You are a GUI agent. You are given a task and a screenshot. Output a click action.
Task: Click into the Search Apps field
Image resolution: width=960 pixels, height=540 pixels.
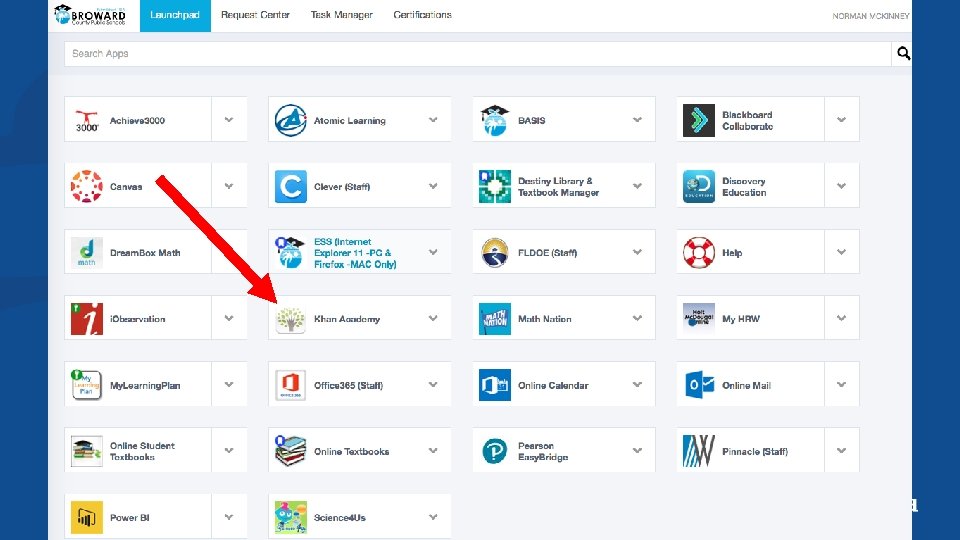[478, 54]
